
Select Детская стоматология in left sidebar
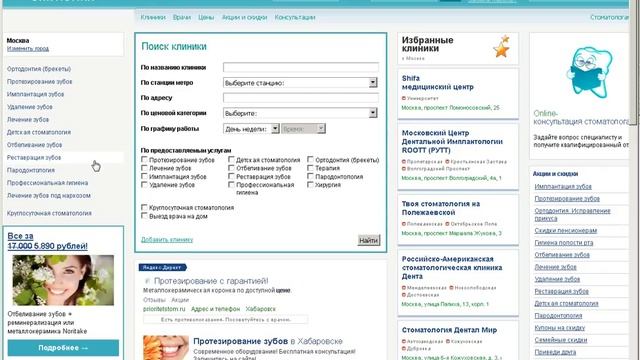[39, 132]
